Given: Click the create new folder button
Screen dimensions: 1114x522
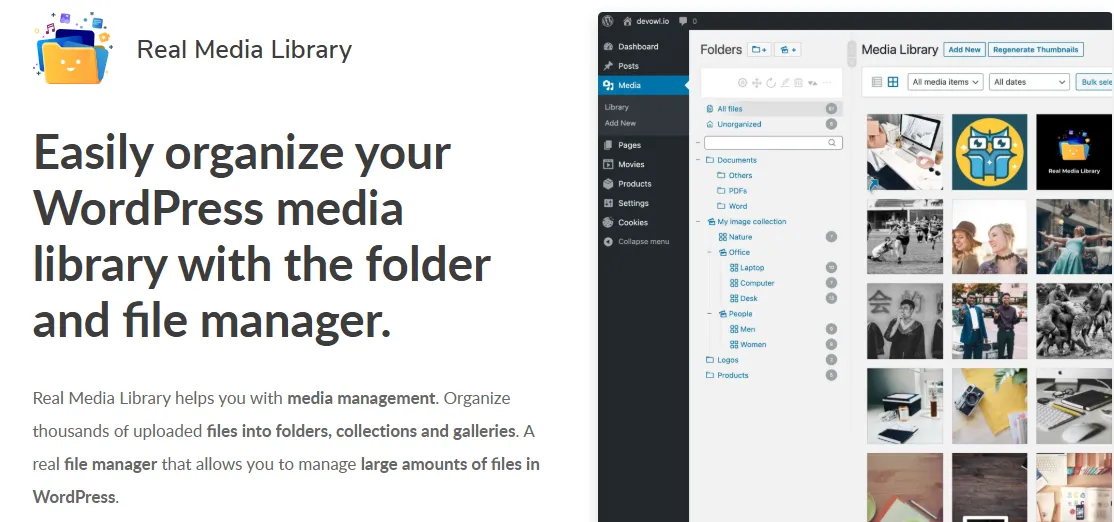Looking at the screenshot, I should 759,50.
